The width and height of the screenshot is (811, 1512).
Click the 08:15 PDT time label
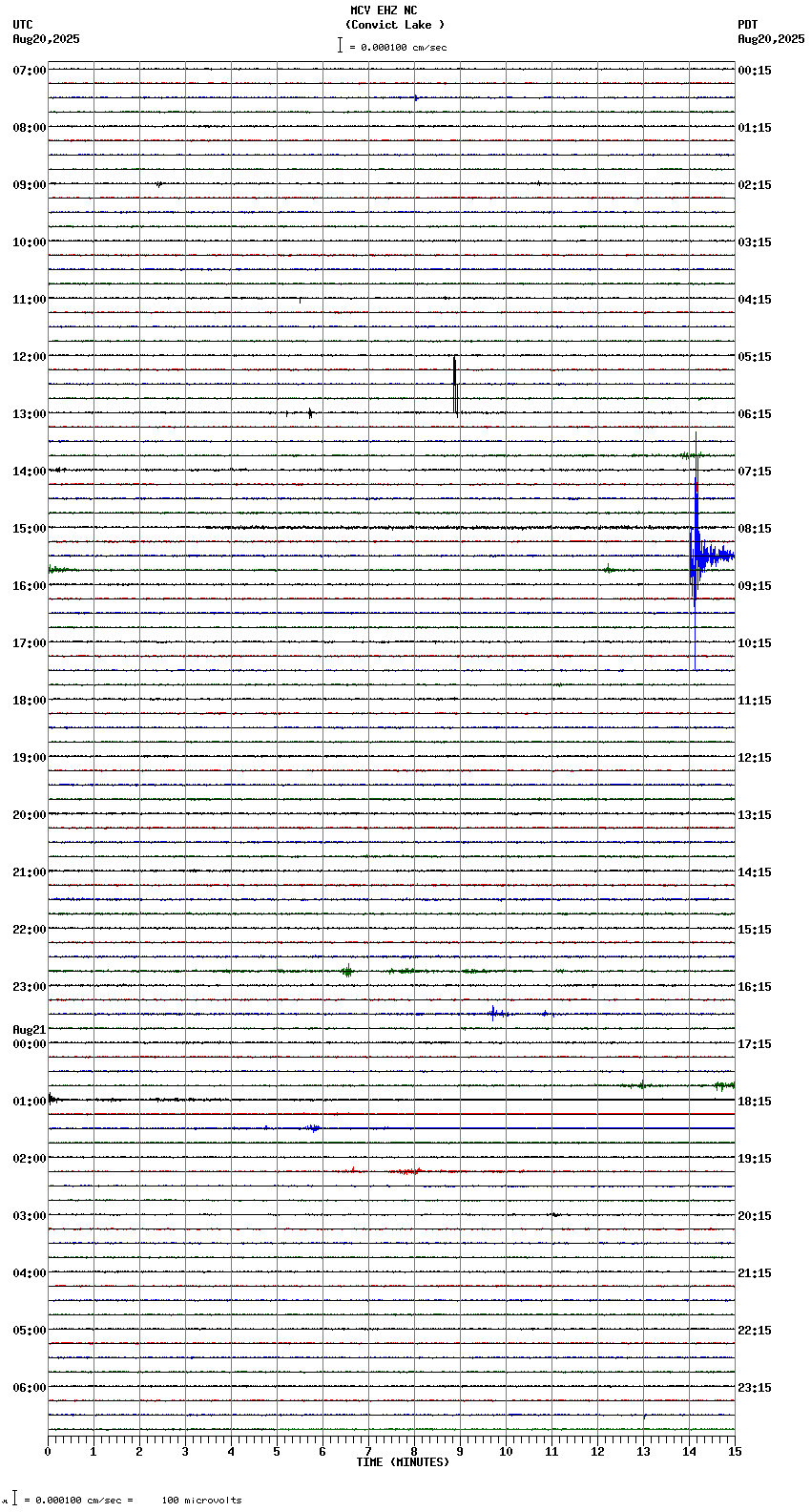coord(755,529)
